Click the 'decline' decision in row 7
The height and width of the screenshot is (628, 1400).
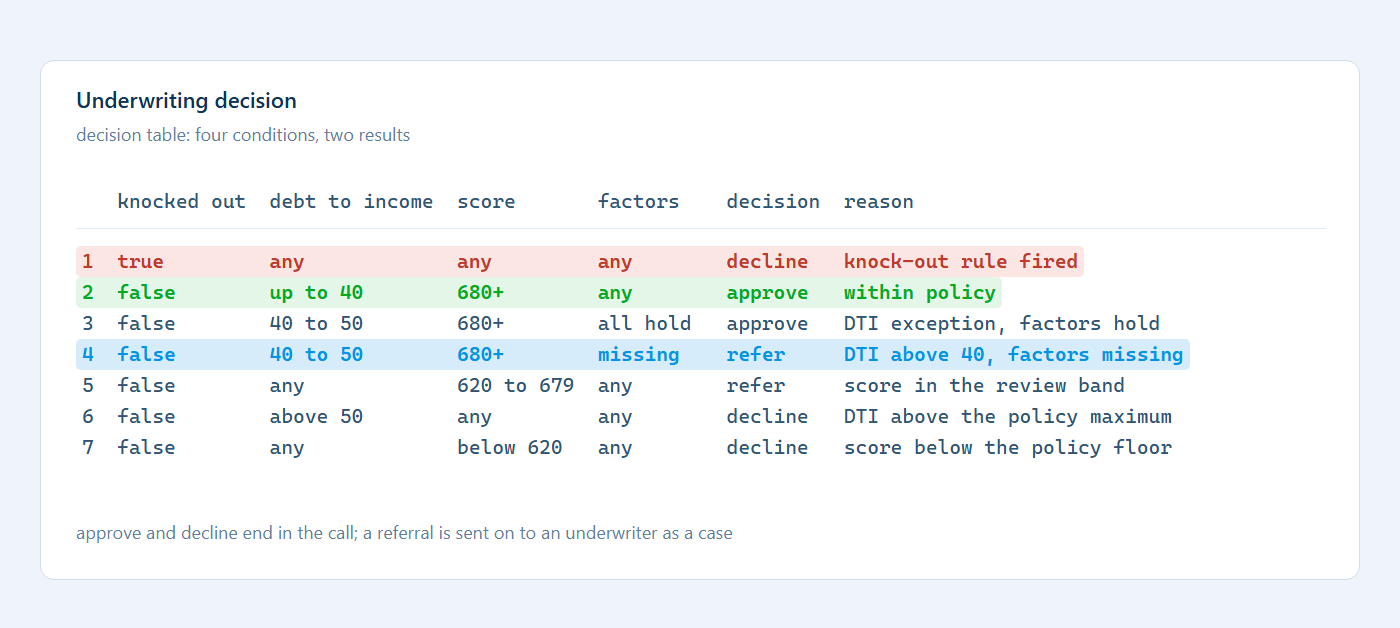tap(767, 448)
